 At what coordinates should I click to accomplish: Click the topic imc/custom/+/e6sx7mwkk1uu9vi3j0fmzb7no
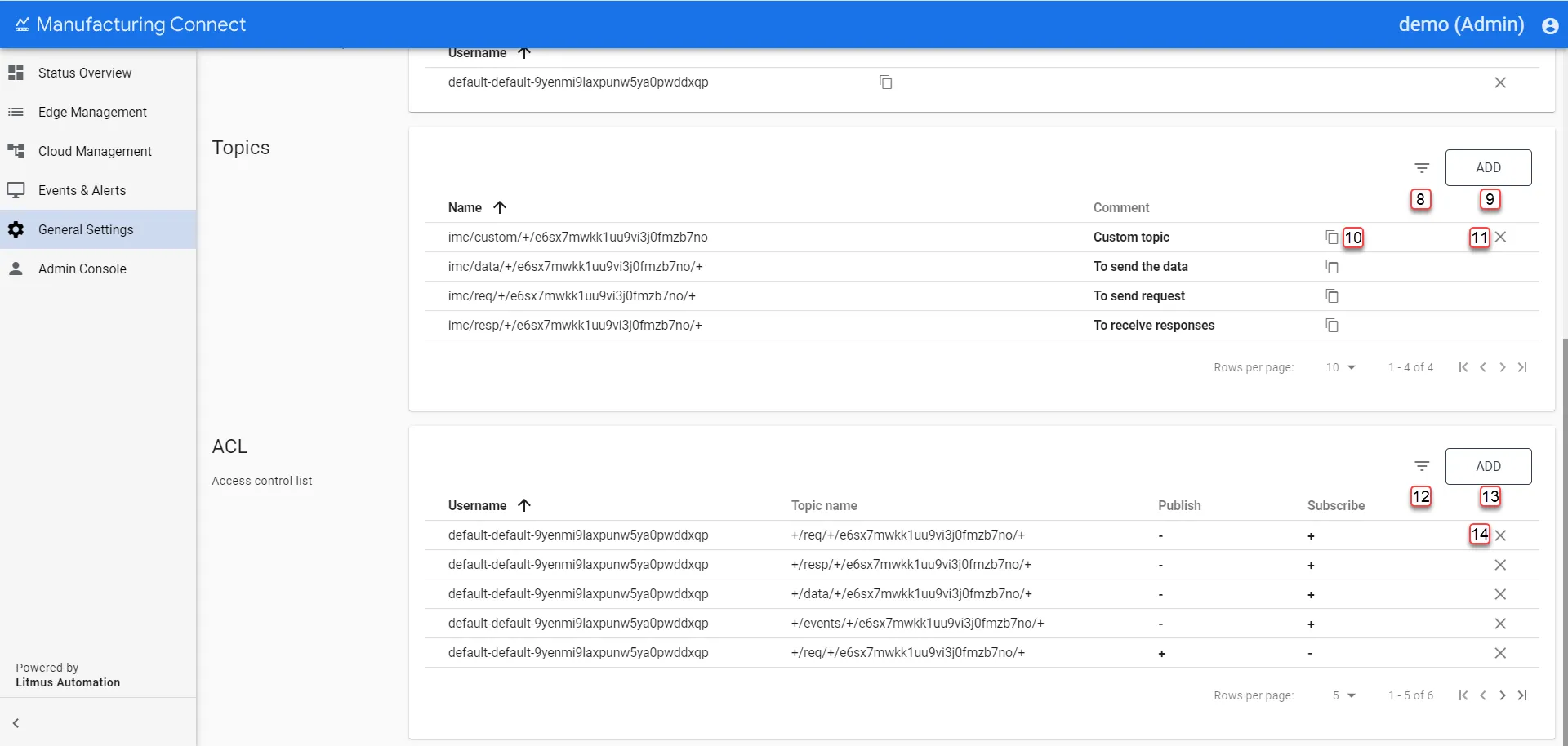click(x=577, y=238)
